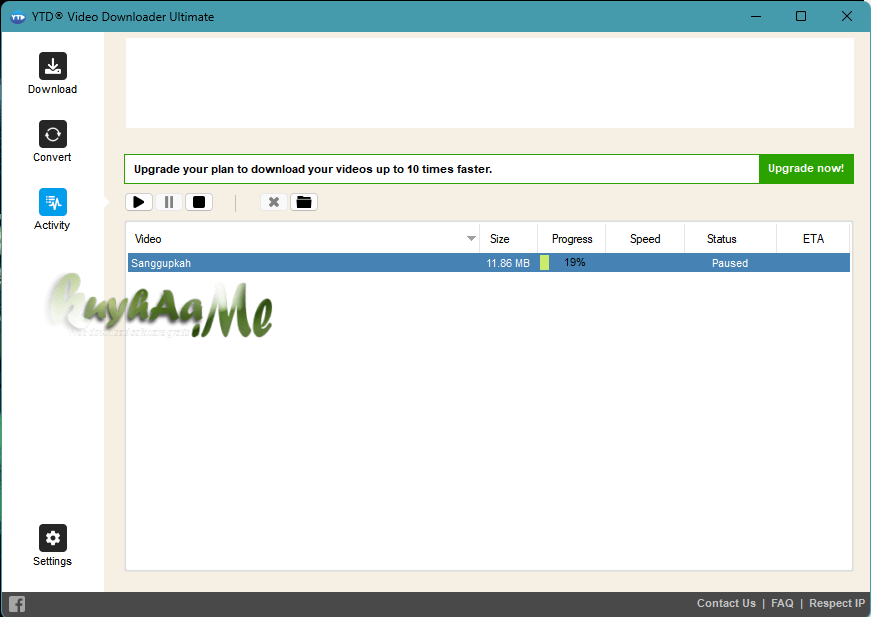871x617 pixels.
Task: Click the Paused status cell
Action: [x=730, y=263]
